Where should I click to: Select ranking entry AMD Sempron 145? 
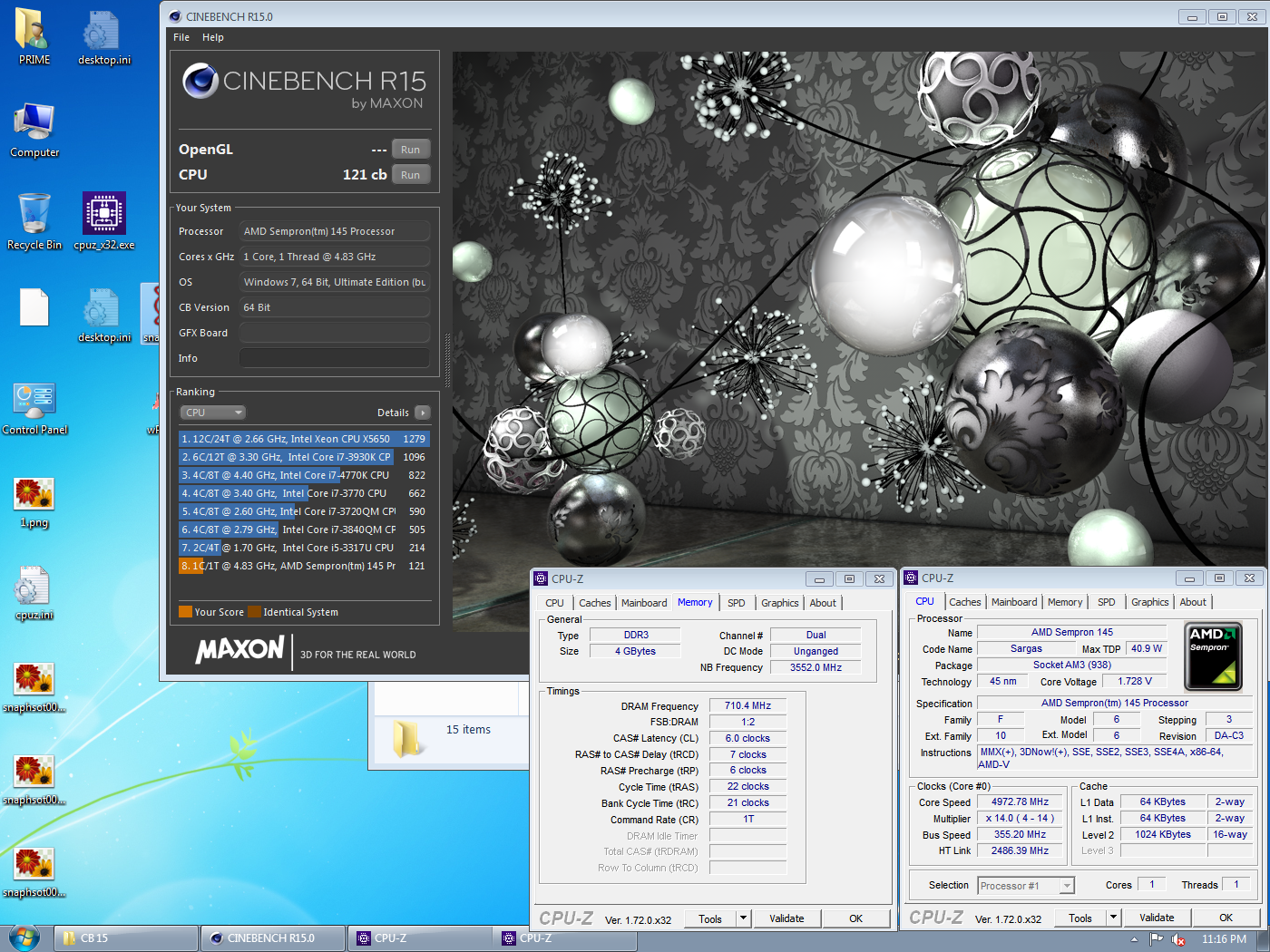click(x=304, y=566)
